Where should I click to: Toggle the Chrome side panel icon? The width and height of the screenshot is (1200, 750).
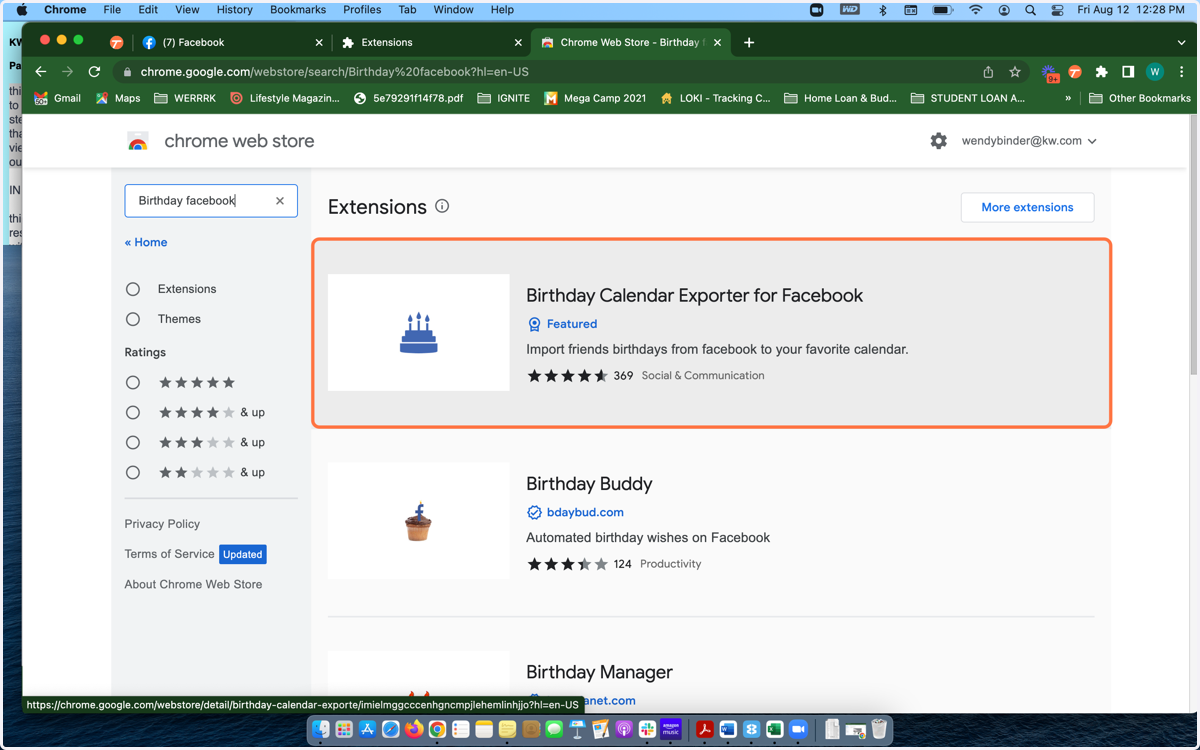[x=1128, y=72]
